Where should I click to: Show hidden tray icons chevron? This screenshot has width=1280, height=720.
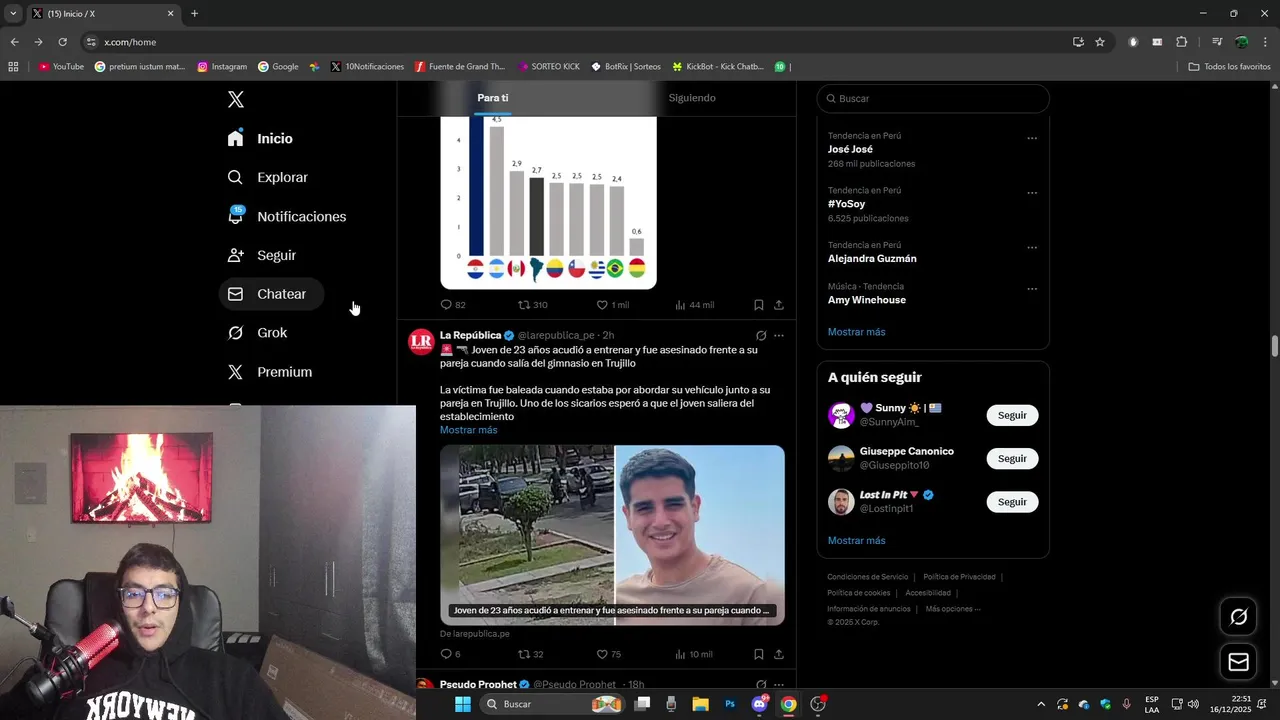pyautogui.click(x=1040, y=704)
